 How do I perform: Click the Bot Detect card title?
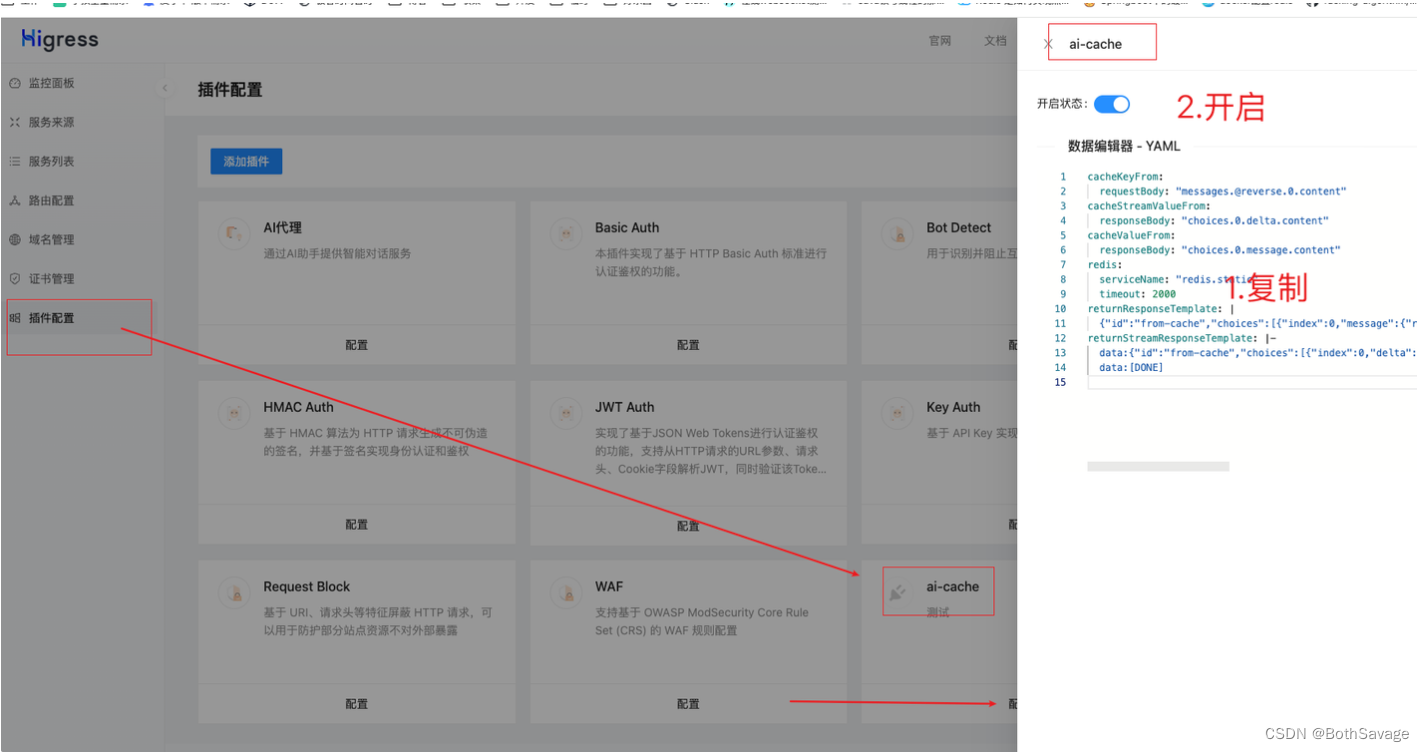coord(959,228)
